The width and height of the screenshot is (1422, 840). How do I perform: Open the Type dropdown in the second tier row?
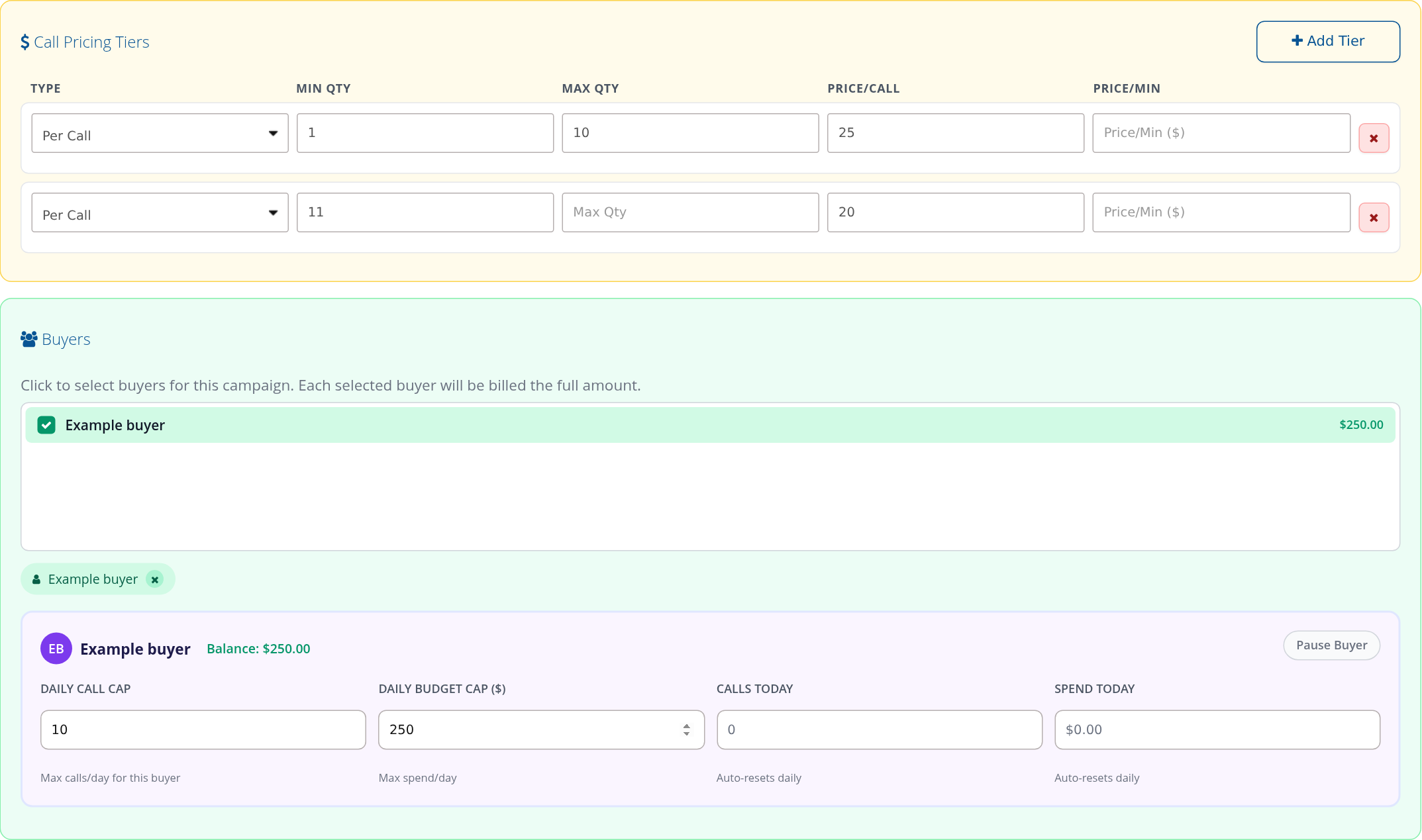point(160,212)
